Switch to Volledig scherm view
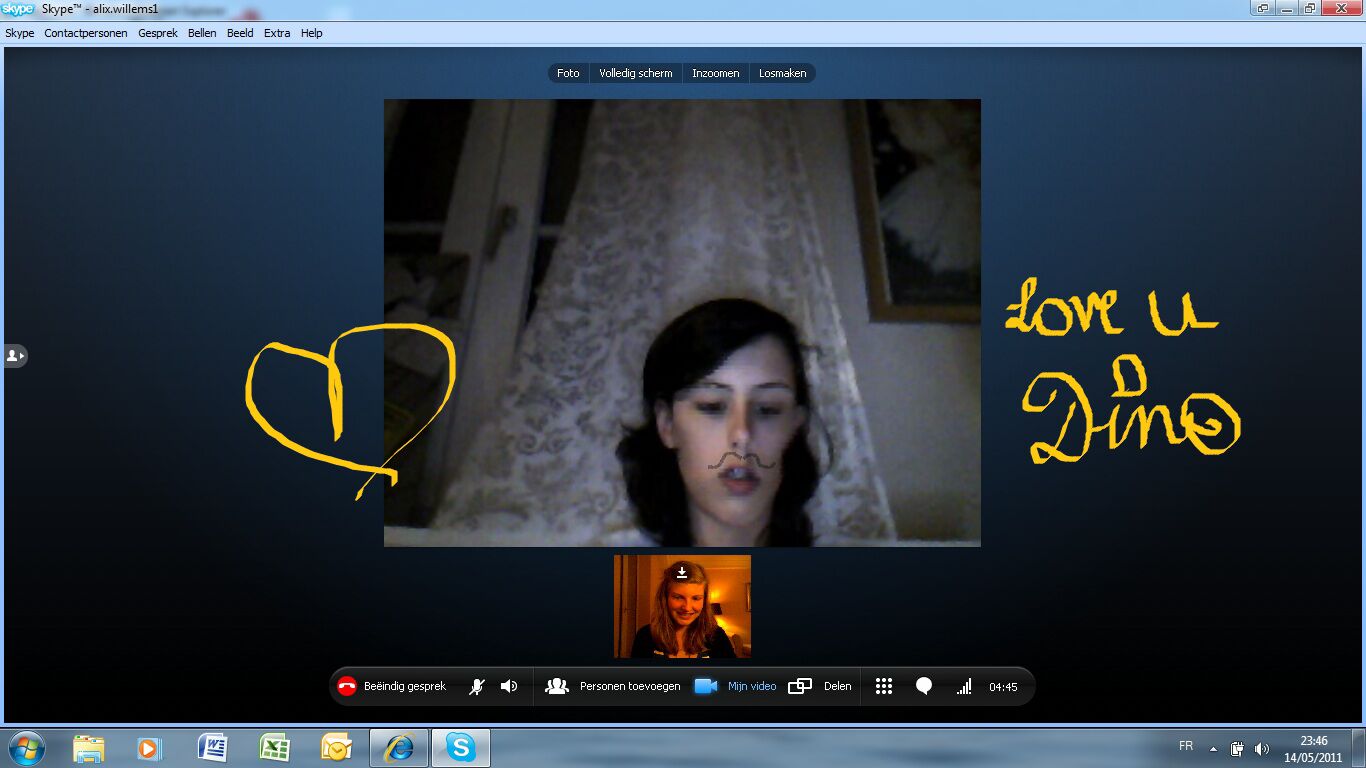Viewport: 1366px width, 768px height. (x=635, y=73)
